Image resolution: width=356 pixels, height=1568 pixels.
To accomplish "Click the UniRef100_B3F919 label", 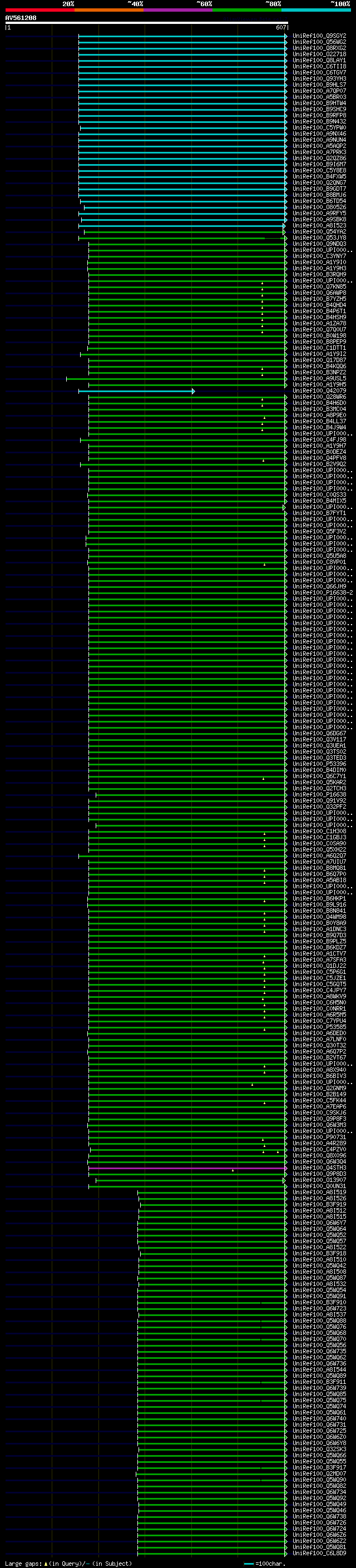I will pos(319,1205).
